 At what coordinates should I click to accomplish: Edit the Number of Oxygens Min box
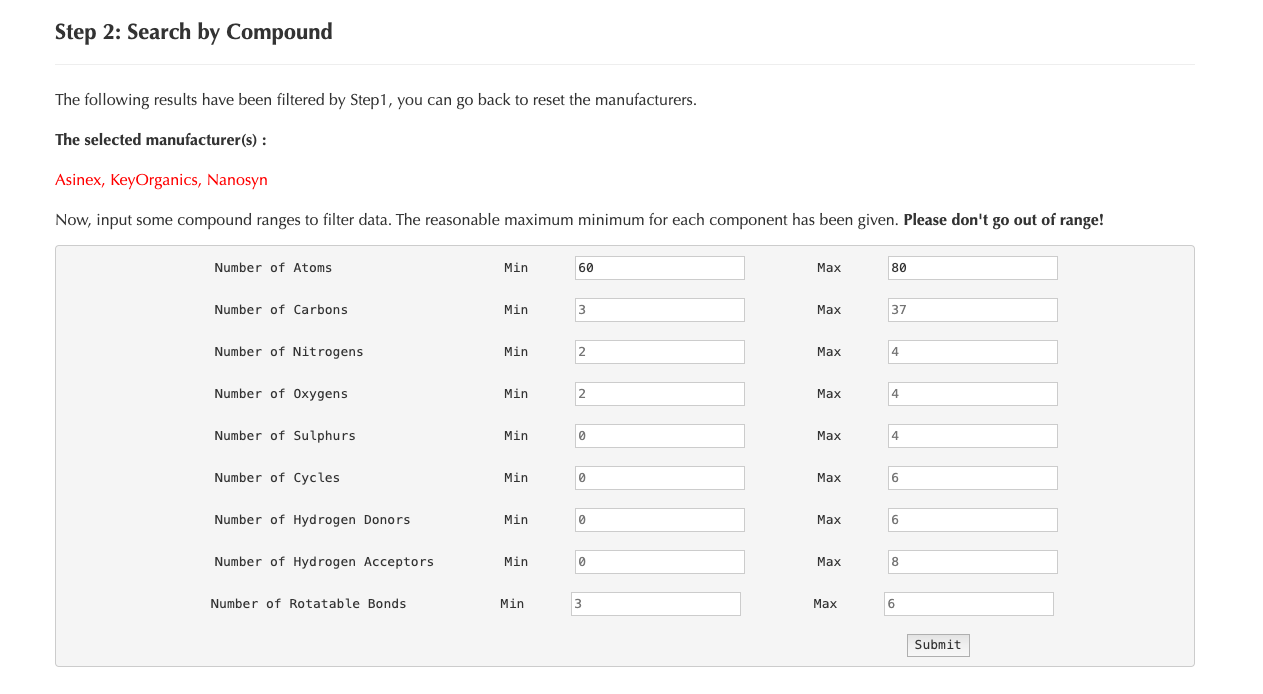click(x=659, y=394)
